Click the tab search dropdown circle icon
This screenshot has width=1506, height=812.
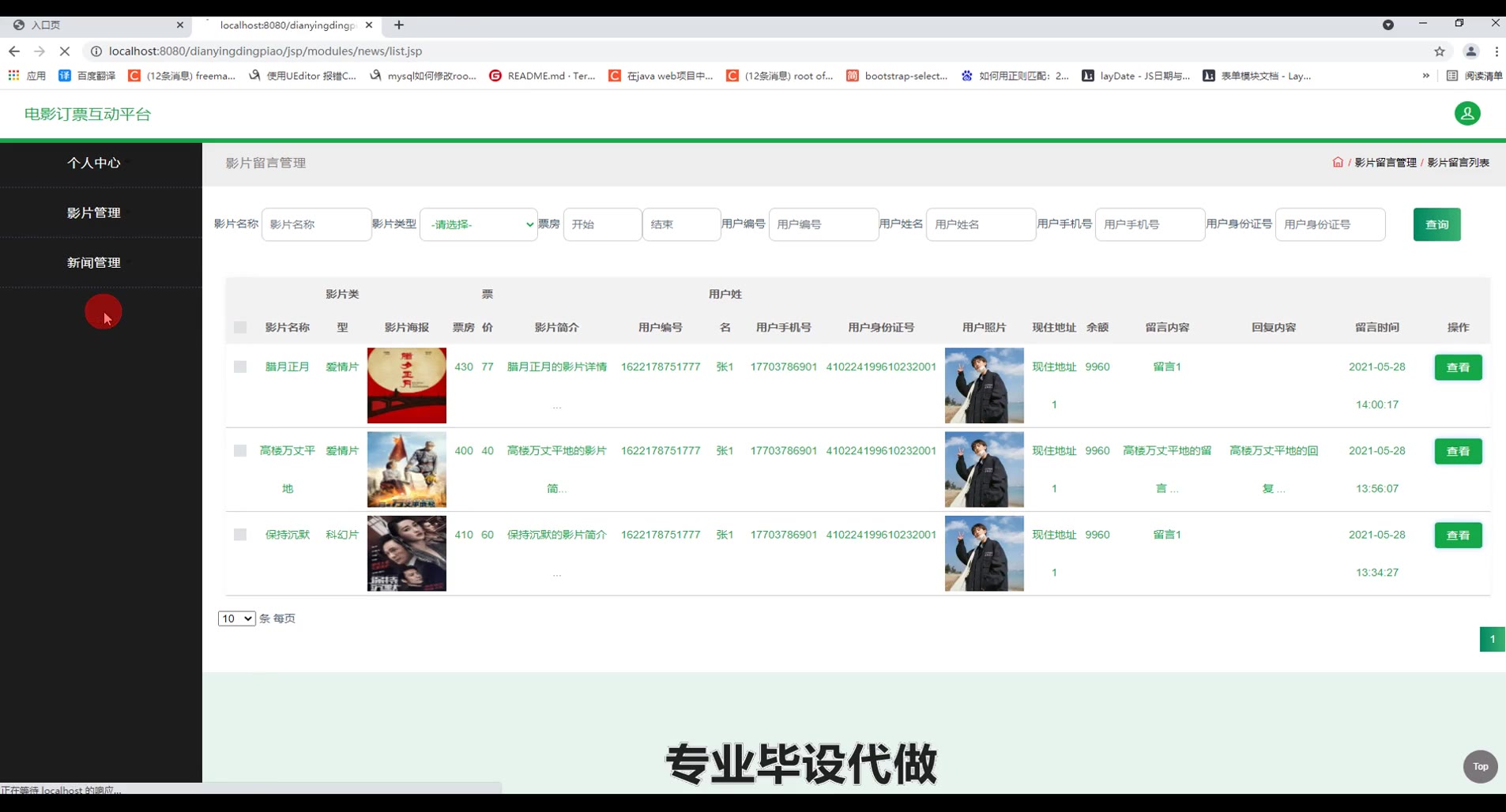pyautogui.click(x=1387, y=25)
